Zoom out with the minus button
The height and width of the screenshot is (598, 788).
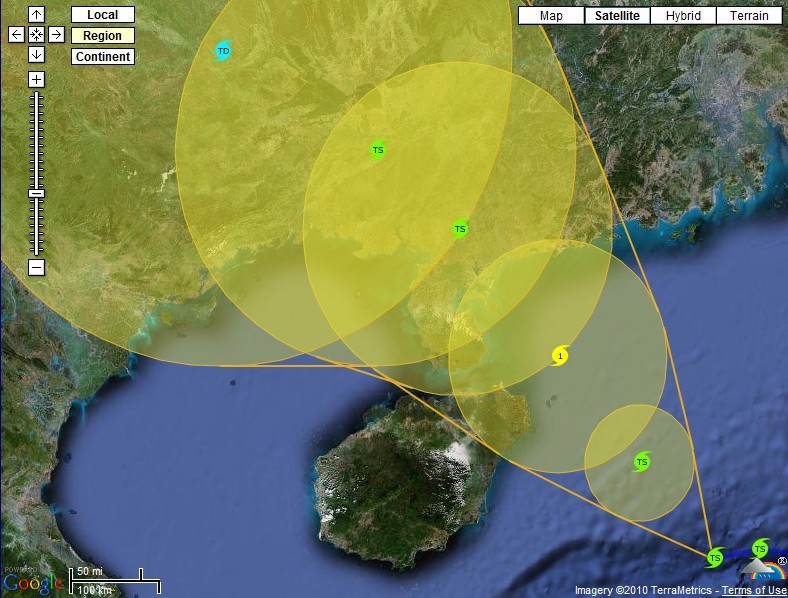point(36,267)
